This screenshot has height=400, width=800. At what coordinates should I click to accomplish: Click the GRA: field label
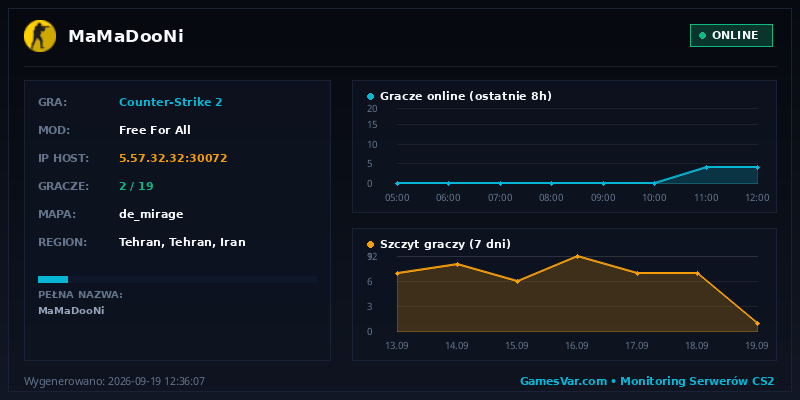tap(53, 103)
